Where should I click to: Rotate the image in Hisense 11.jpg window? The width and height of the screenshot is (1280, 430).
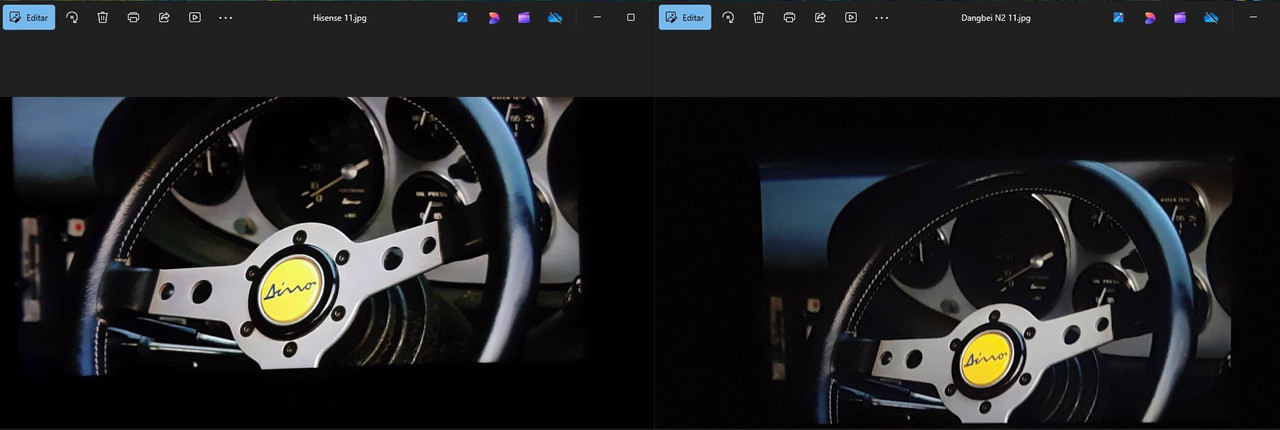tap(72, 17)
